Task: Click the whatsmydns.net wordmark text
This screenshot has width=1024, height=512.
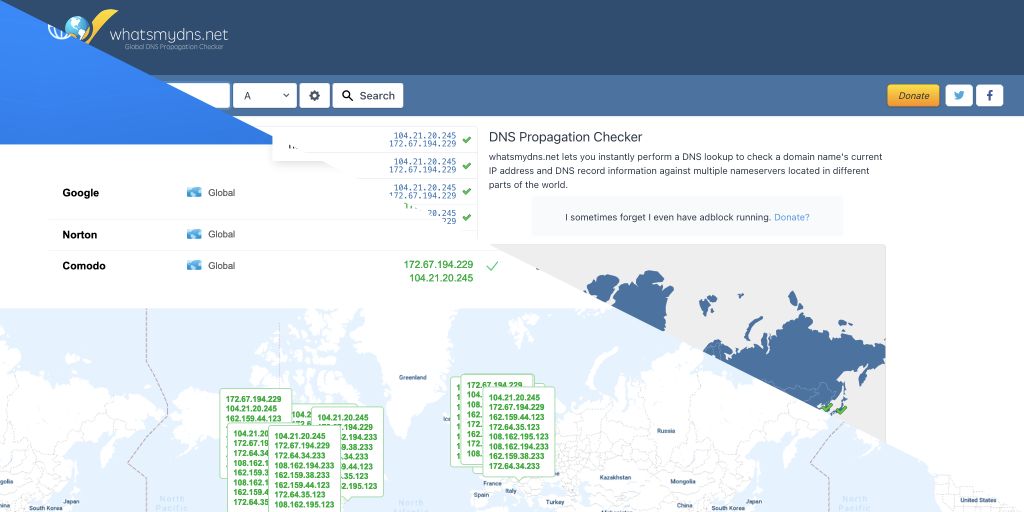Action: click(169, 34)
